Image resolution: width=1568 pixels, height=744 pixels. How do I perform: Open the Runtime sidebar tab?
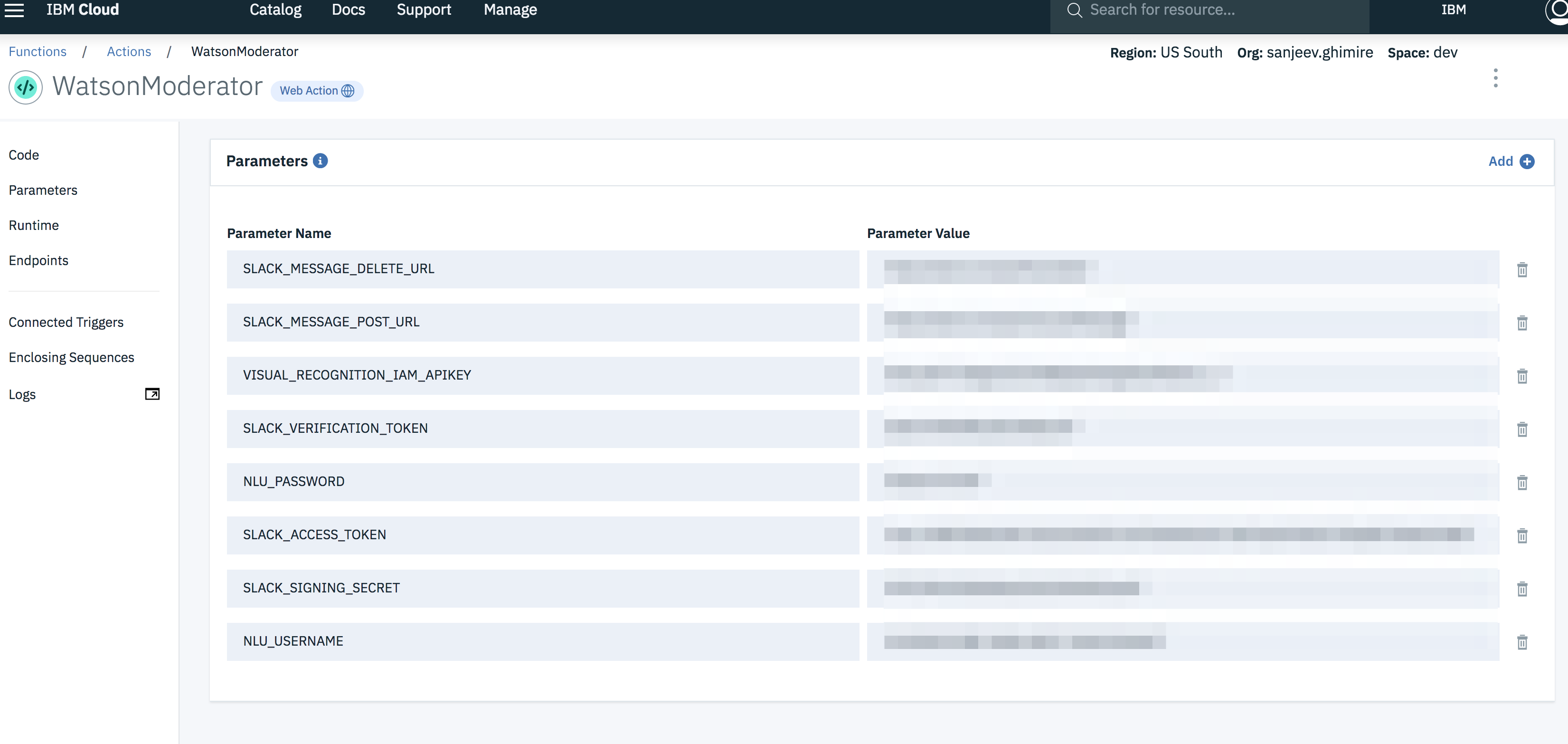34,226
